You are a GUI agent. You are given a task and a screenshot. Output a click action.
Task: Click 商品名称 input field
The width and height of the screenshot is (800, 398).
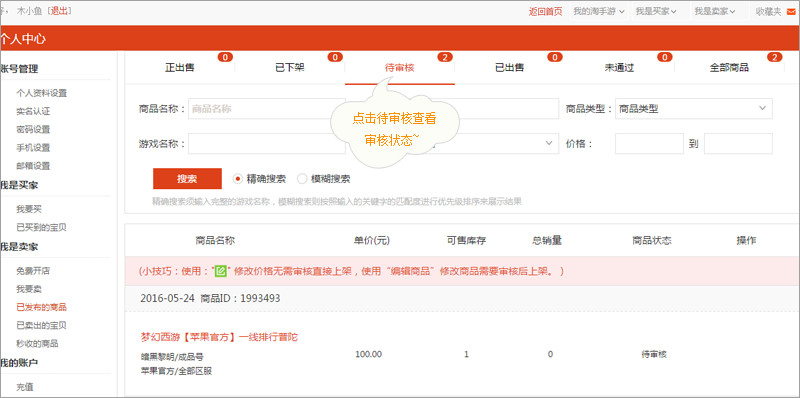tap(266, 109)
